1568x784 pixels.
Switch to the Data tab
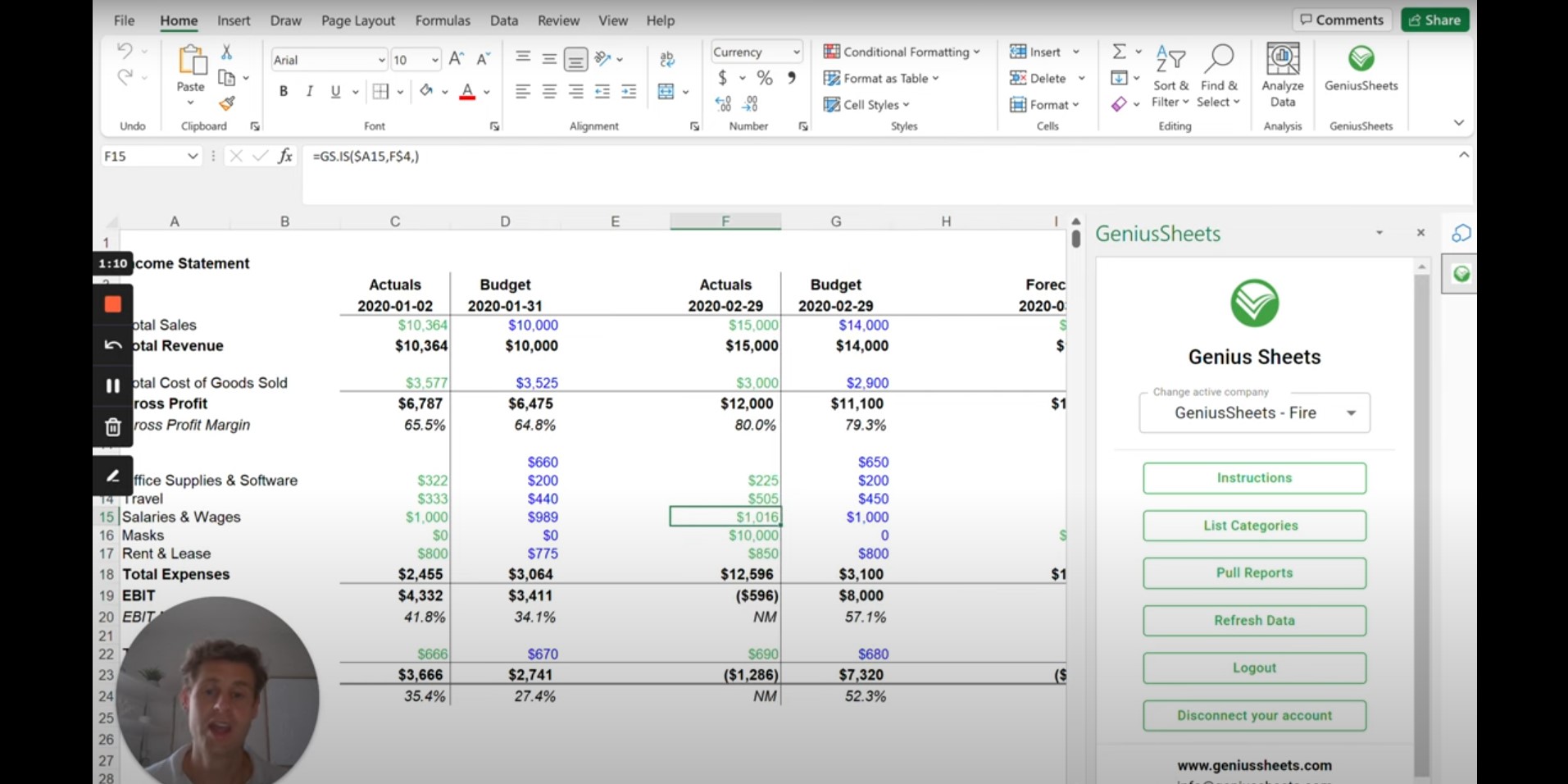[x=504, y=21]
